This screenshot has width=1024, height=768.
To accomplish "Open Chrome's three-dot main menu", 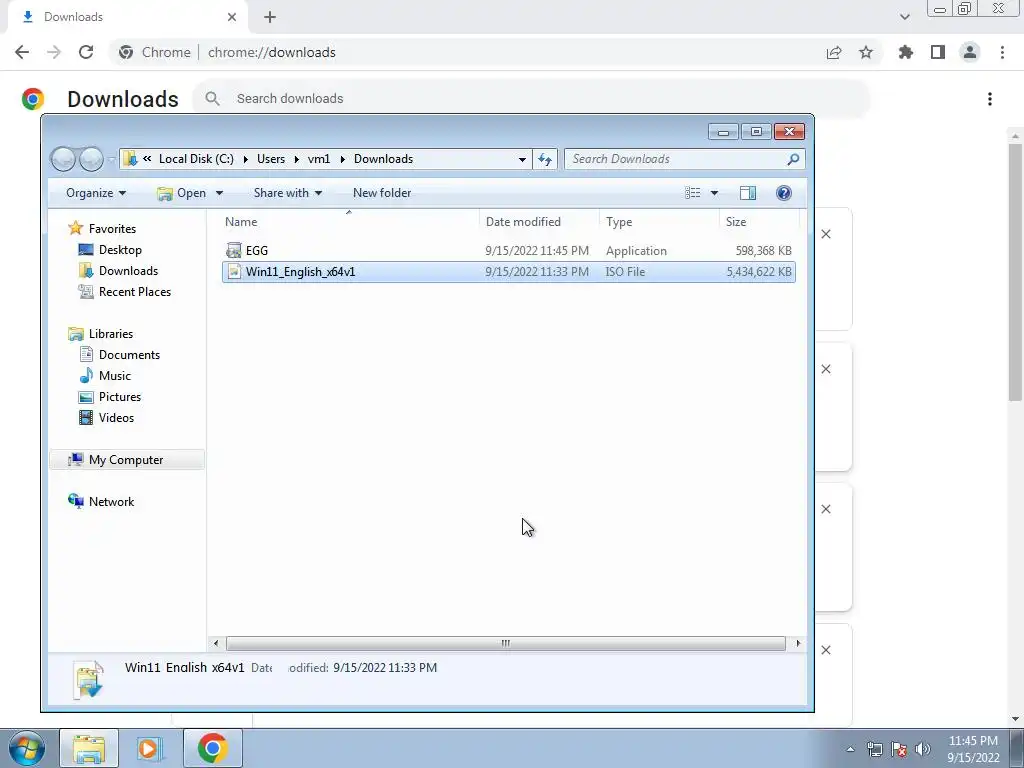I will (x=1002, y=52).
